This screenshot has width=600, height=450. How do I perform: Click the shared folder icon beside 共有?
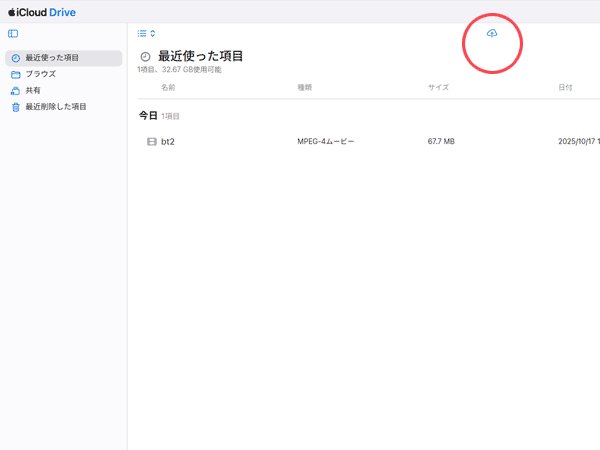[x=15, y=90]
